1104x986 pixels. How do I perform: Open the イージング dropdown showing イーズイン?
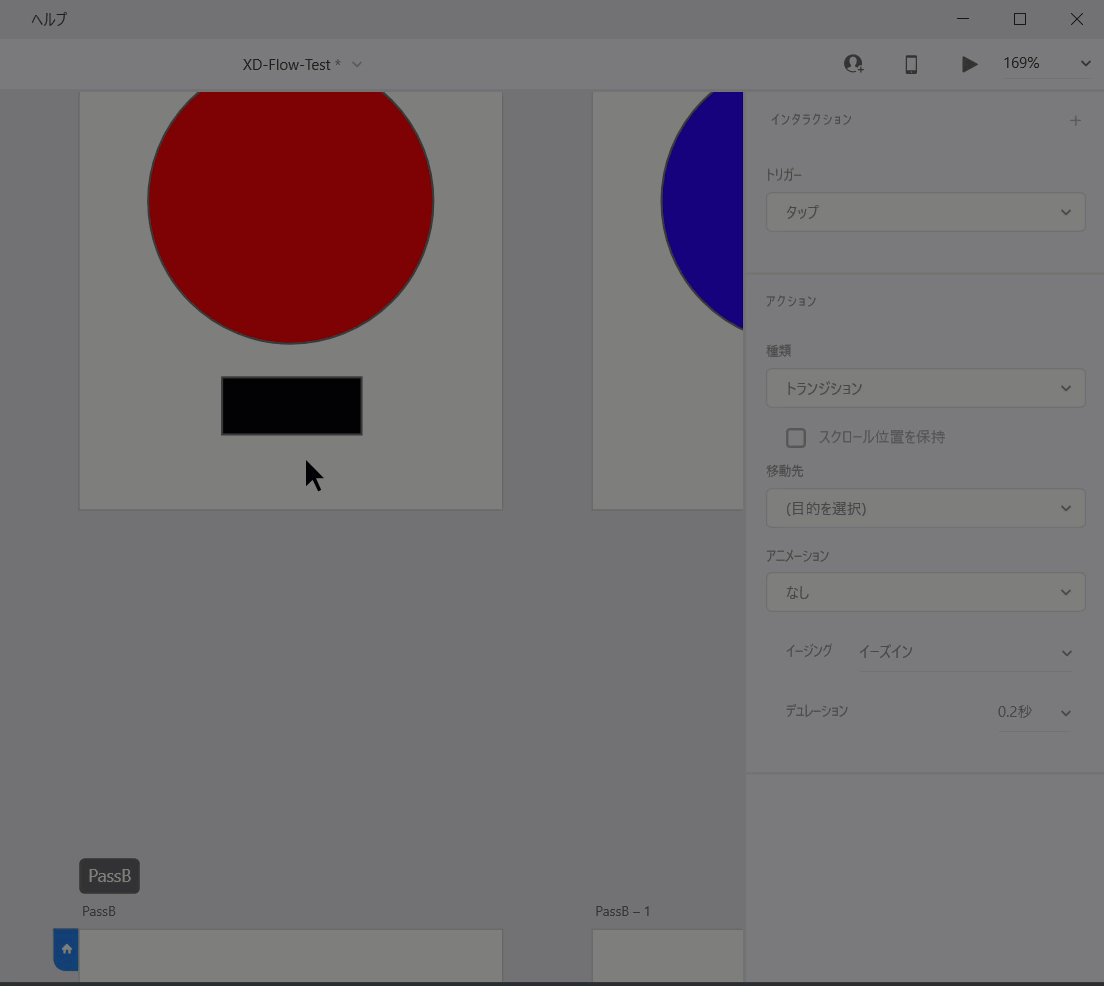pos(965,652)
